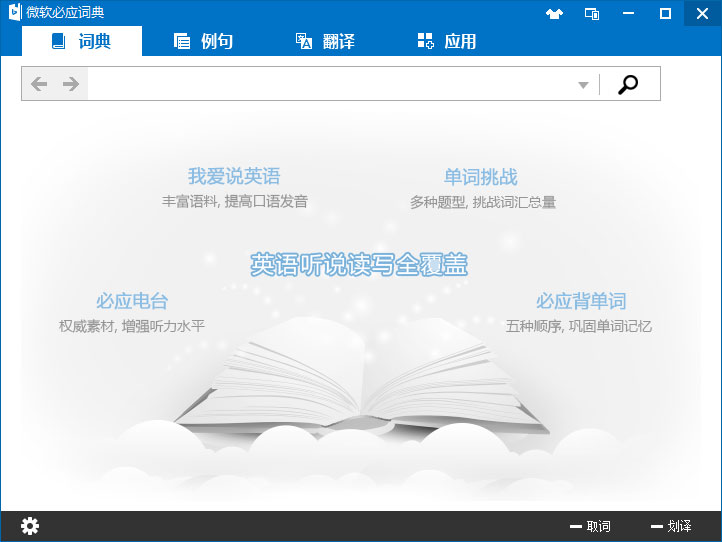Switch to the 例句 tab
This screenshot has height=542, width=722.
(203, 41)
